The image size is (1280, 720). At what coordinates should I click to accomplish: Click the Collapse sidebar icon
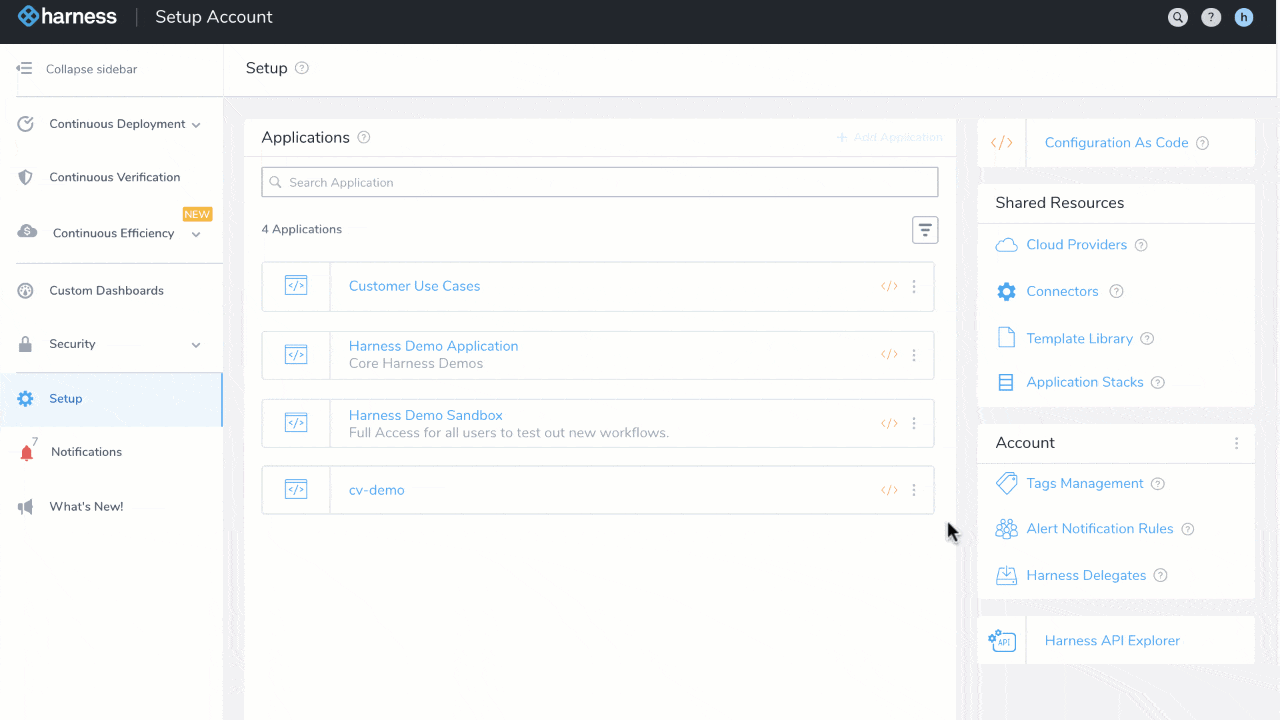pyautogui.click(x=24, y=69)
